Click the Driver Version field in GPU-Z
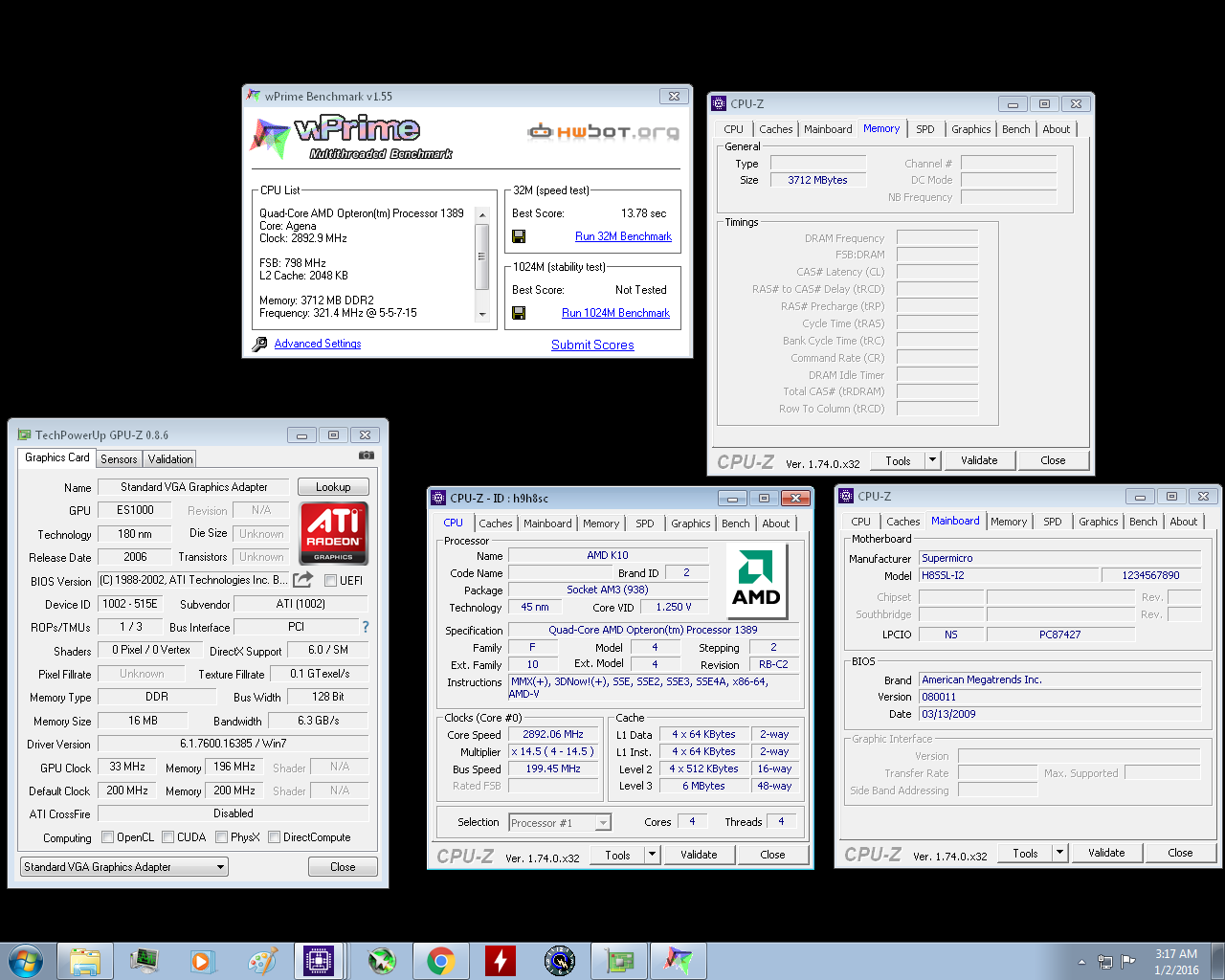This screenshot has width=1225, height=980. [233, 744]
